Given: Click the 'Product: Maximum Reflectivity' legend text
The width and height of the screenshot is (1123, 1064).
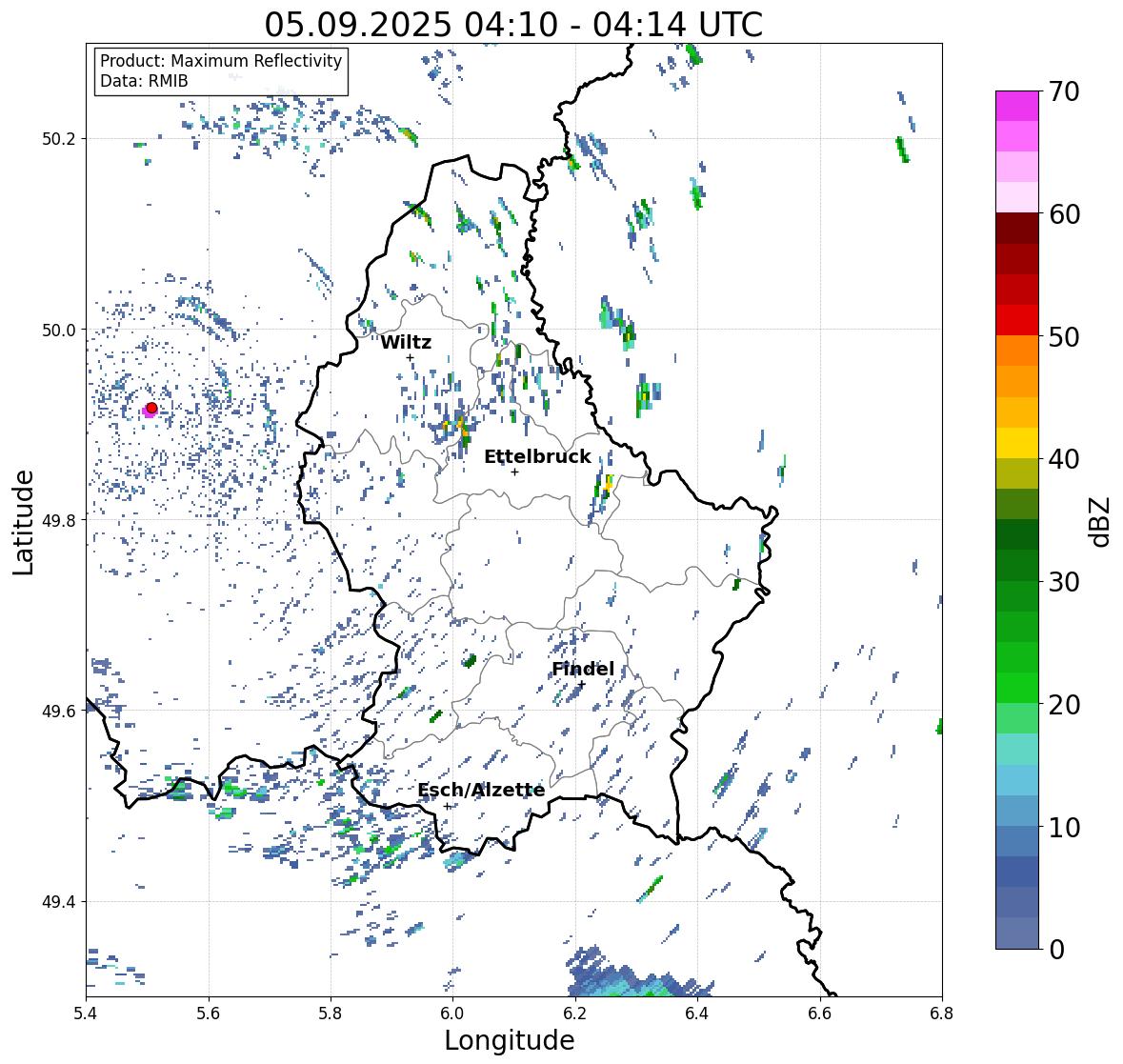Looking at the screenshot, I should pos(221,61).
